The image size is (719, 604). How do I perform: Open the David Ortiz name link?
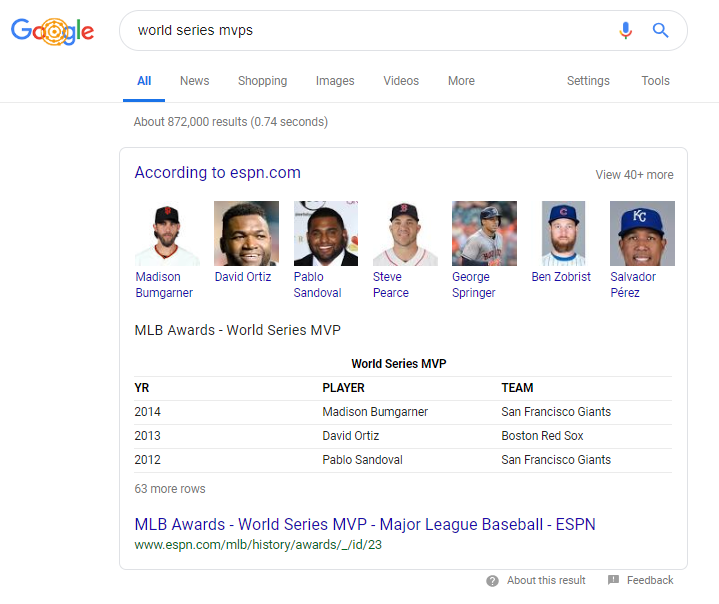(243, 277)
